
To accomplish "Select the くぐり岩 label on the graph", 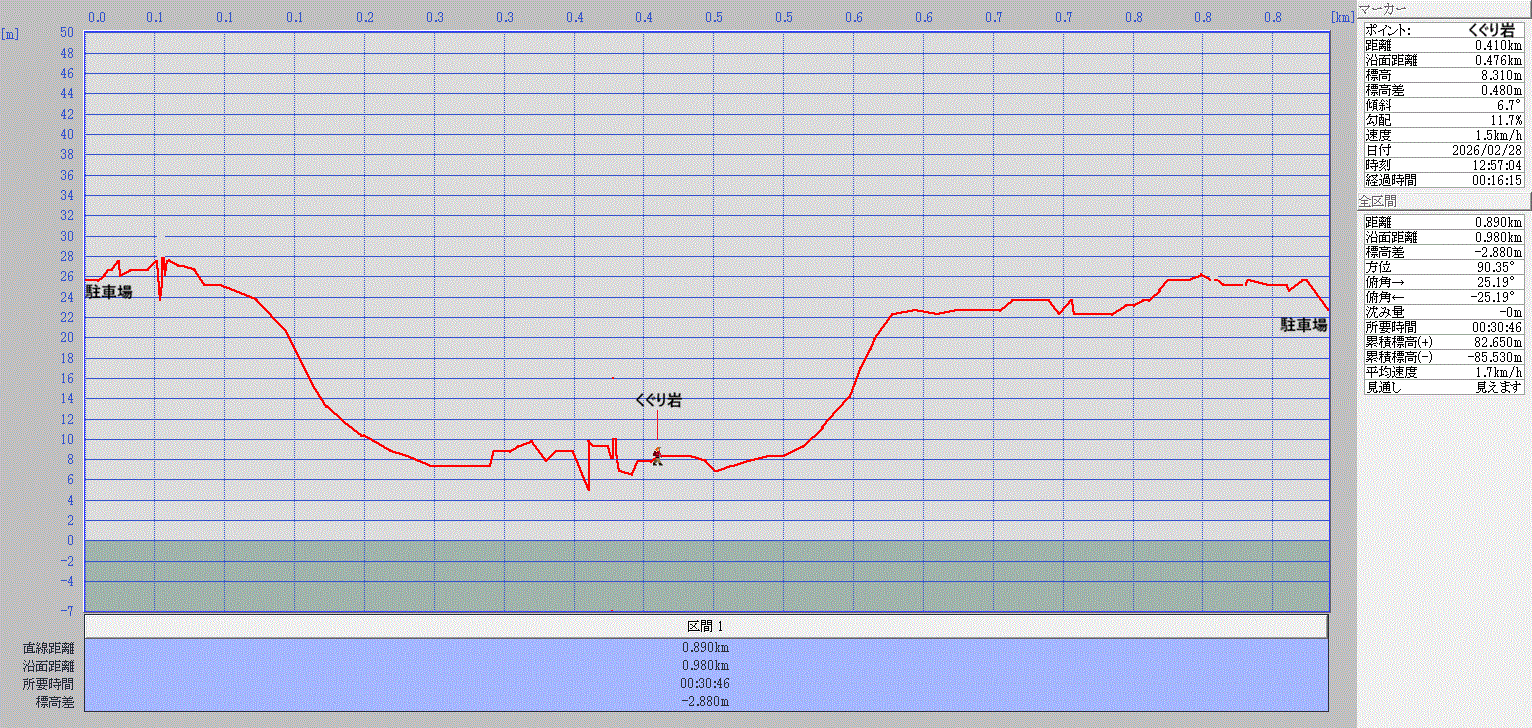I will [x=658, y=400].
